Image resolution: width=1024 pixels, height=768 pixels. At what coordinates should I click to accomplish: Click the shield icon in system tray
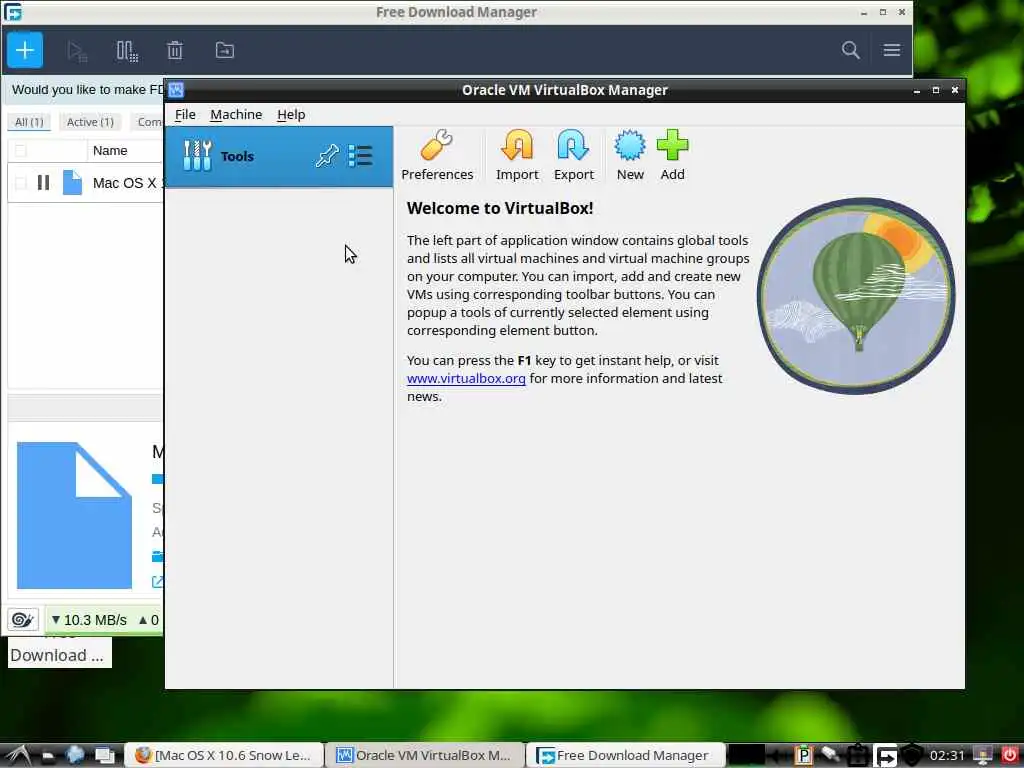pyautogui.click(x=912, y=756)
